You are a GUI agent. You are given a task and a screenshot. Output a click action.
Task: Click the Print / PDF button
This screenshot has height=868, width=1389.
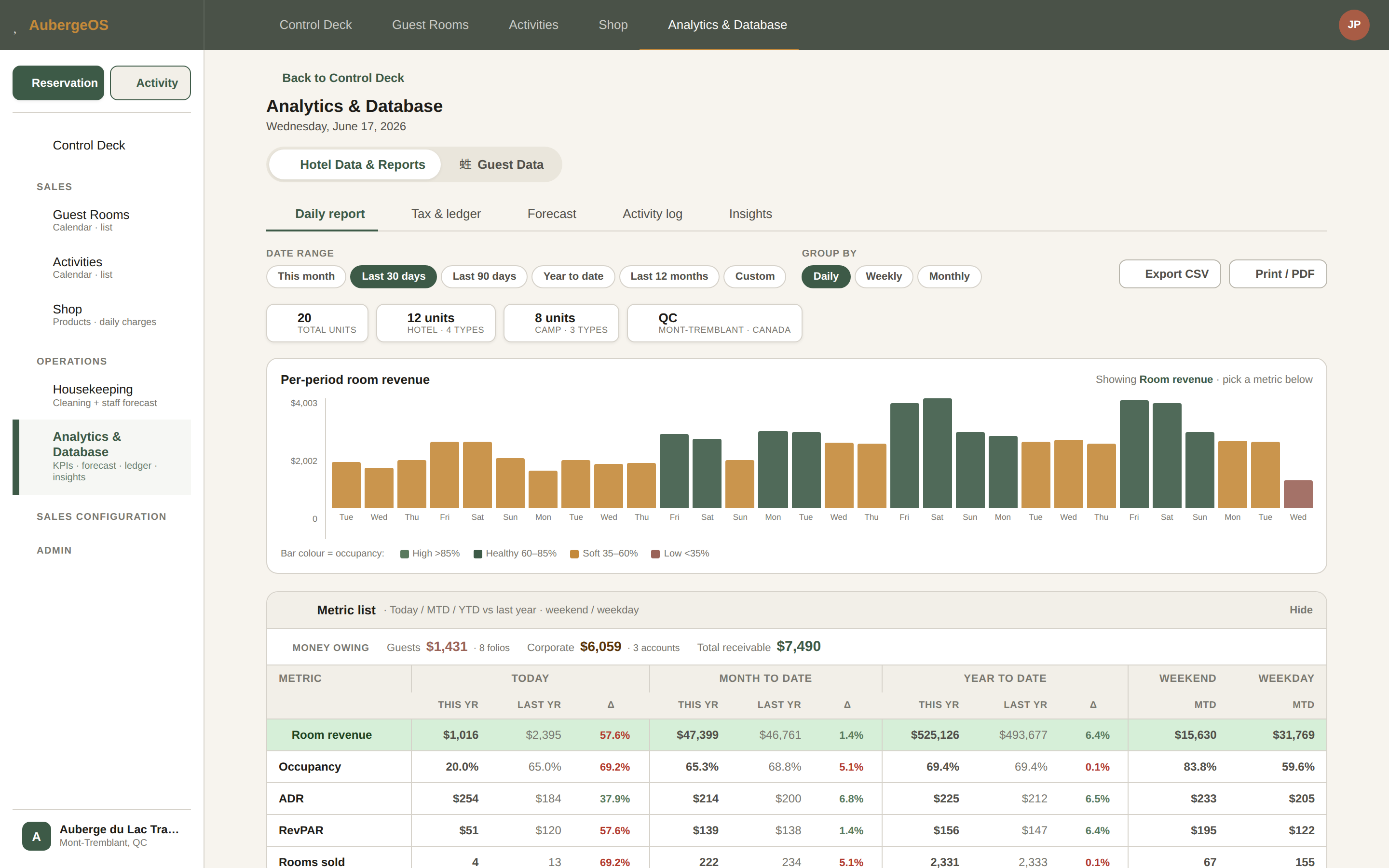coord(1277,274)
